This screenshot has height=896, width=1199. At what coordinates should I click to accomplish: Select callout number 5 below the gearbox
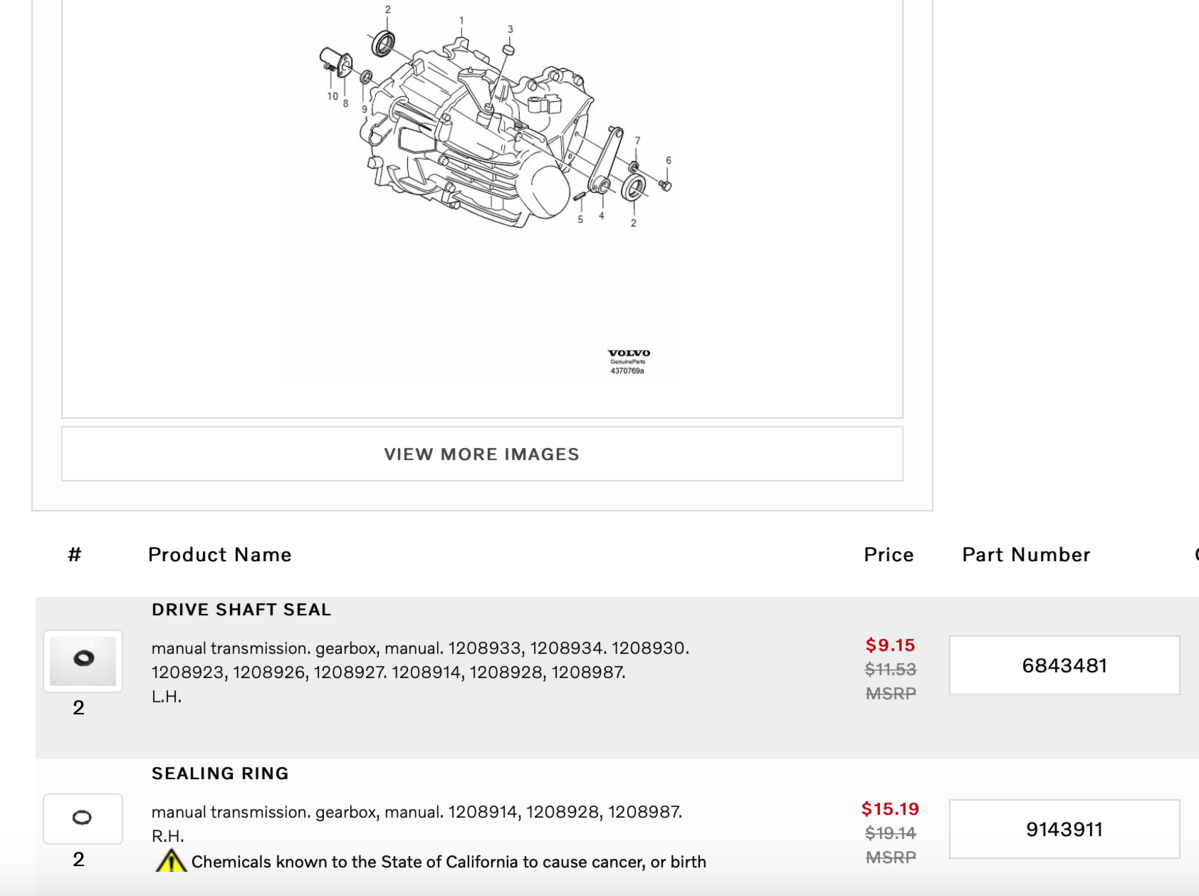pyautogui.click(x=580, y=220)
